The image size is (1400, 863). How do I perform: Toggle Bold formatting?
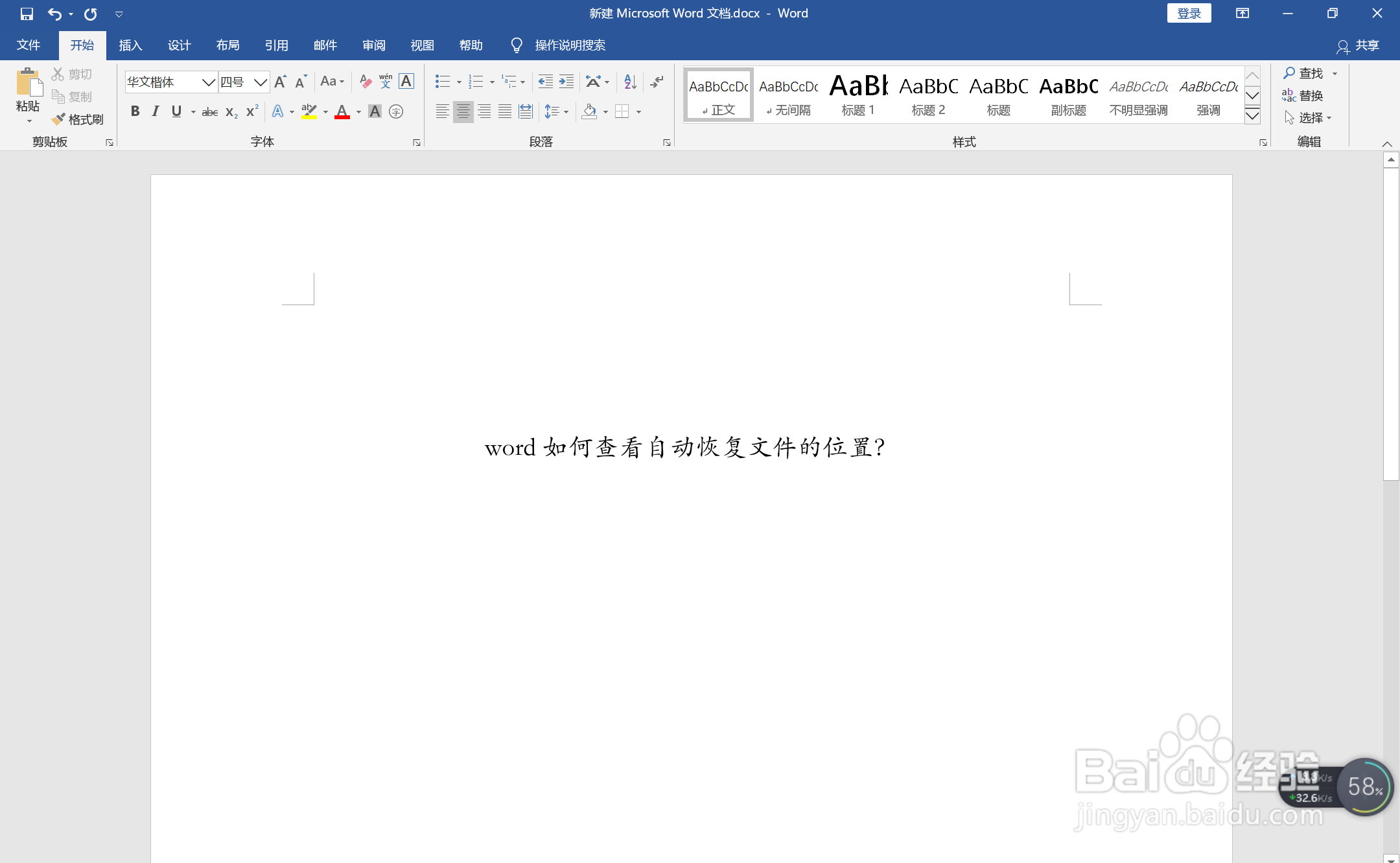pos(135,111)
